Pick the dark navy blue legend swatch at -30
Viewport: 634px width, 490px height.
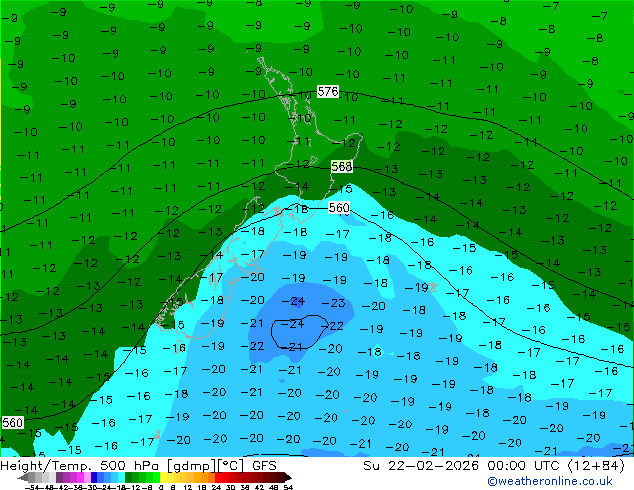[94, 477]
